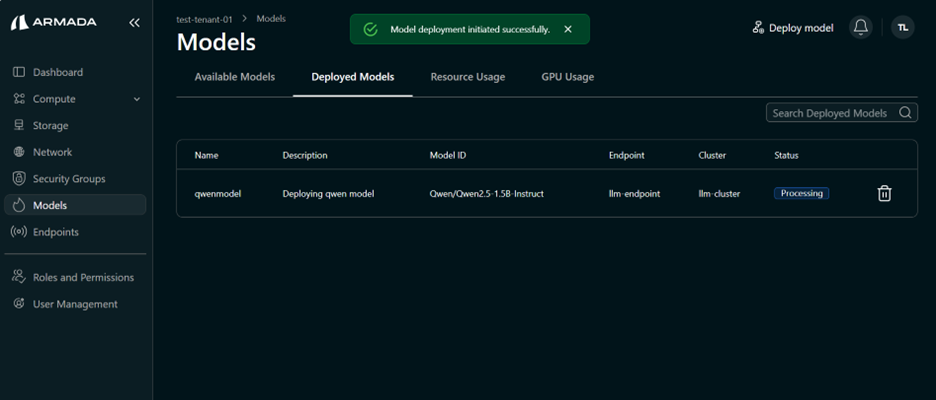The height and width of the screenshot is (400, 936).
Task: Open Endpoints page from sidebar
Action: (55, 232)
